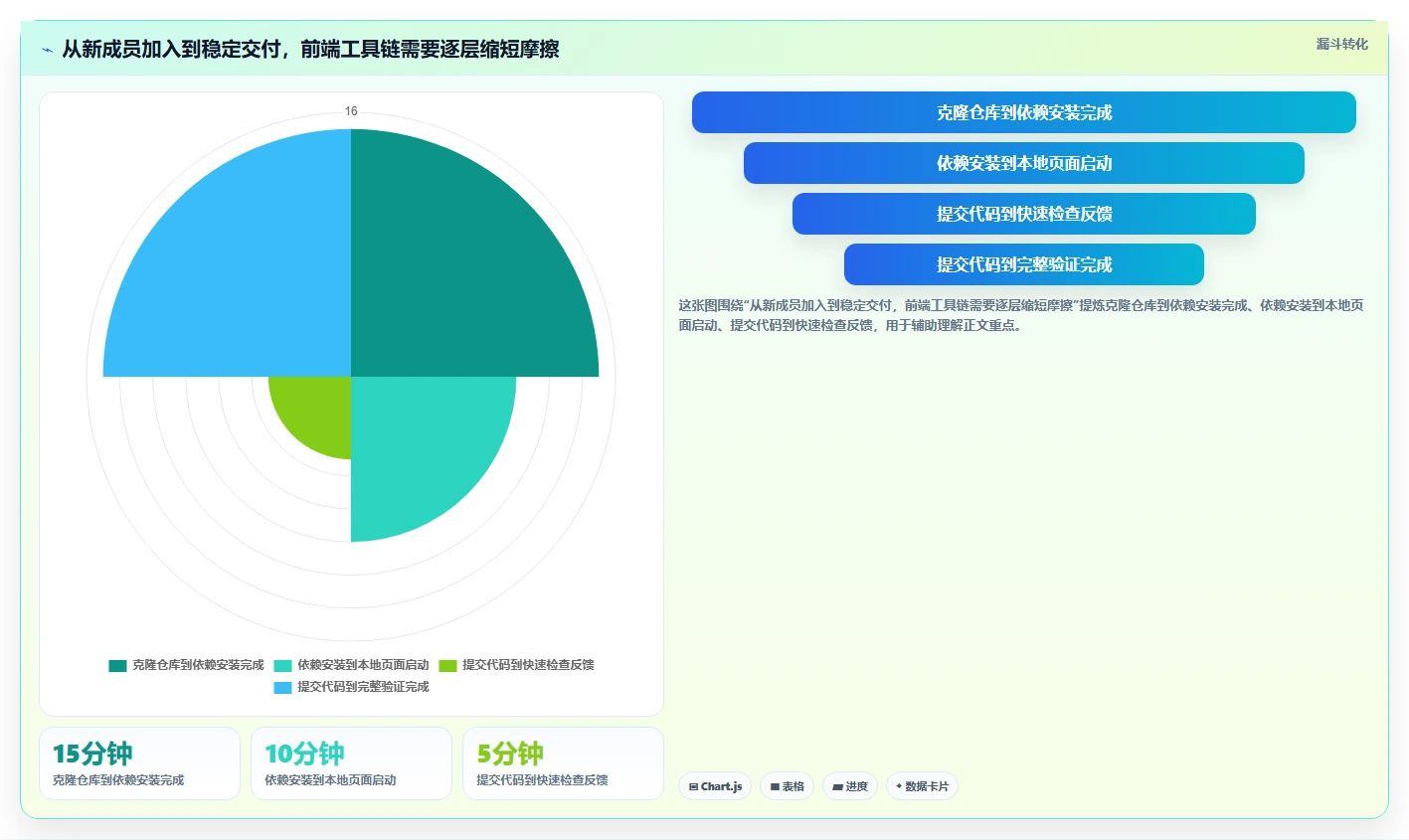Open the 15分钟 data card
Viewport: 1409px width, 840px height.
(139, 763)
